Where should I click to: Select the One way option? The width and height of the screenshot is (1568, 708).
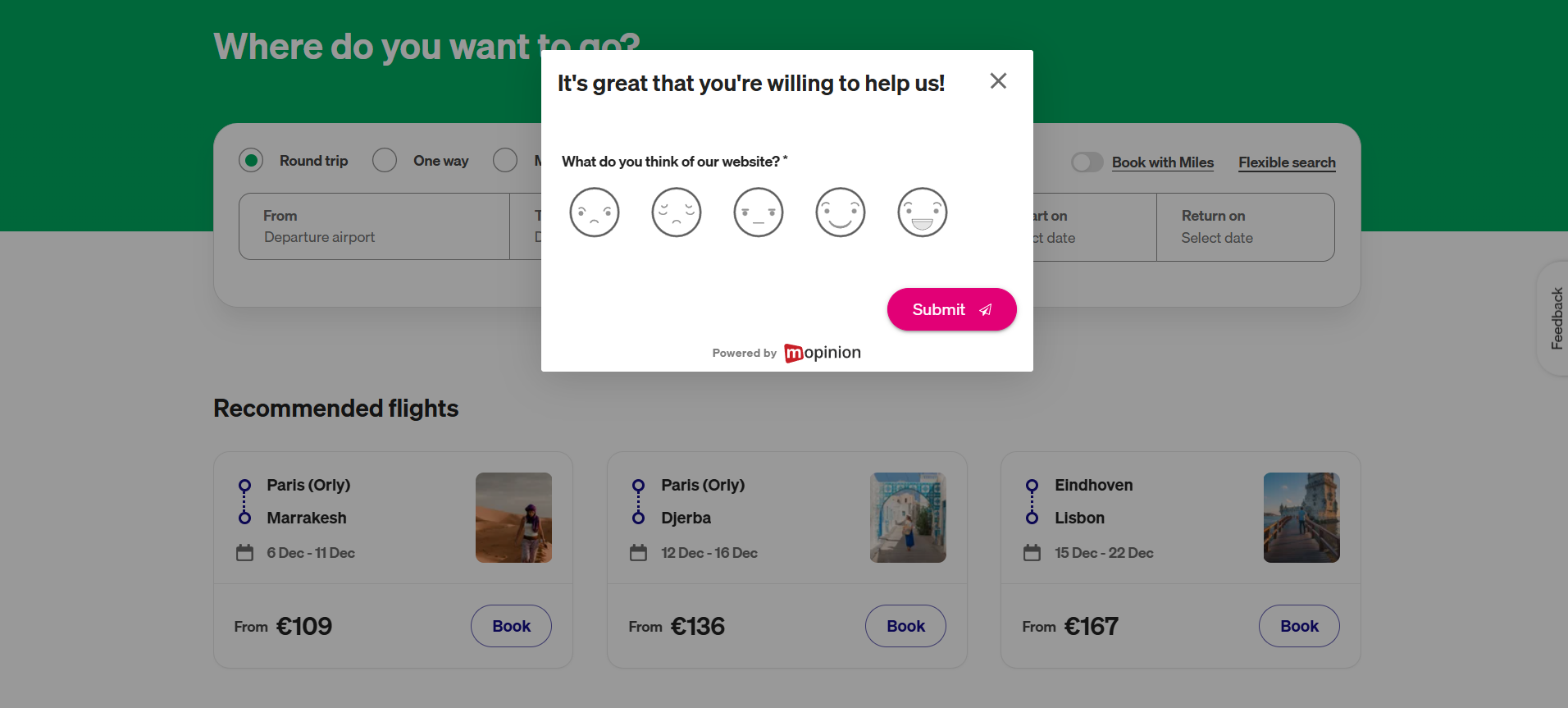point(384,160)
